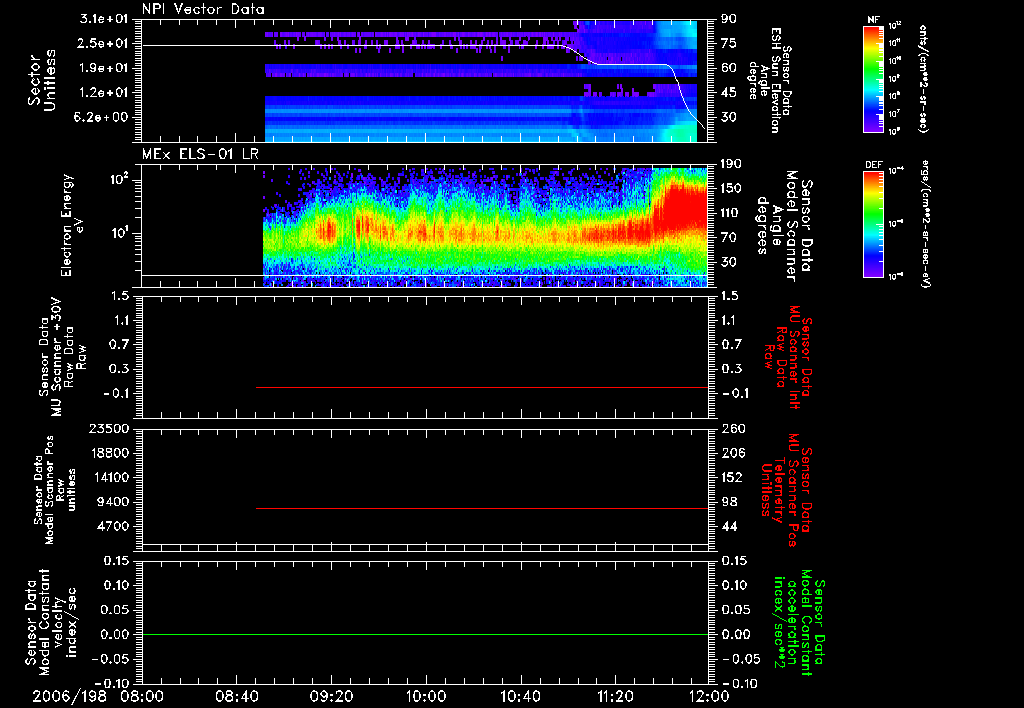Viewport: 1024px width, 708px height.
Task: Select the "Sector Unitless" axis title
Action: (42, 80)
